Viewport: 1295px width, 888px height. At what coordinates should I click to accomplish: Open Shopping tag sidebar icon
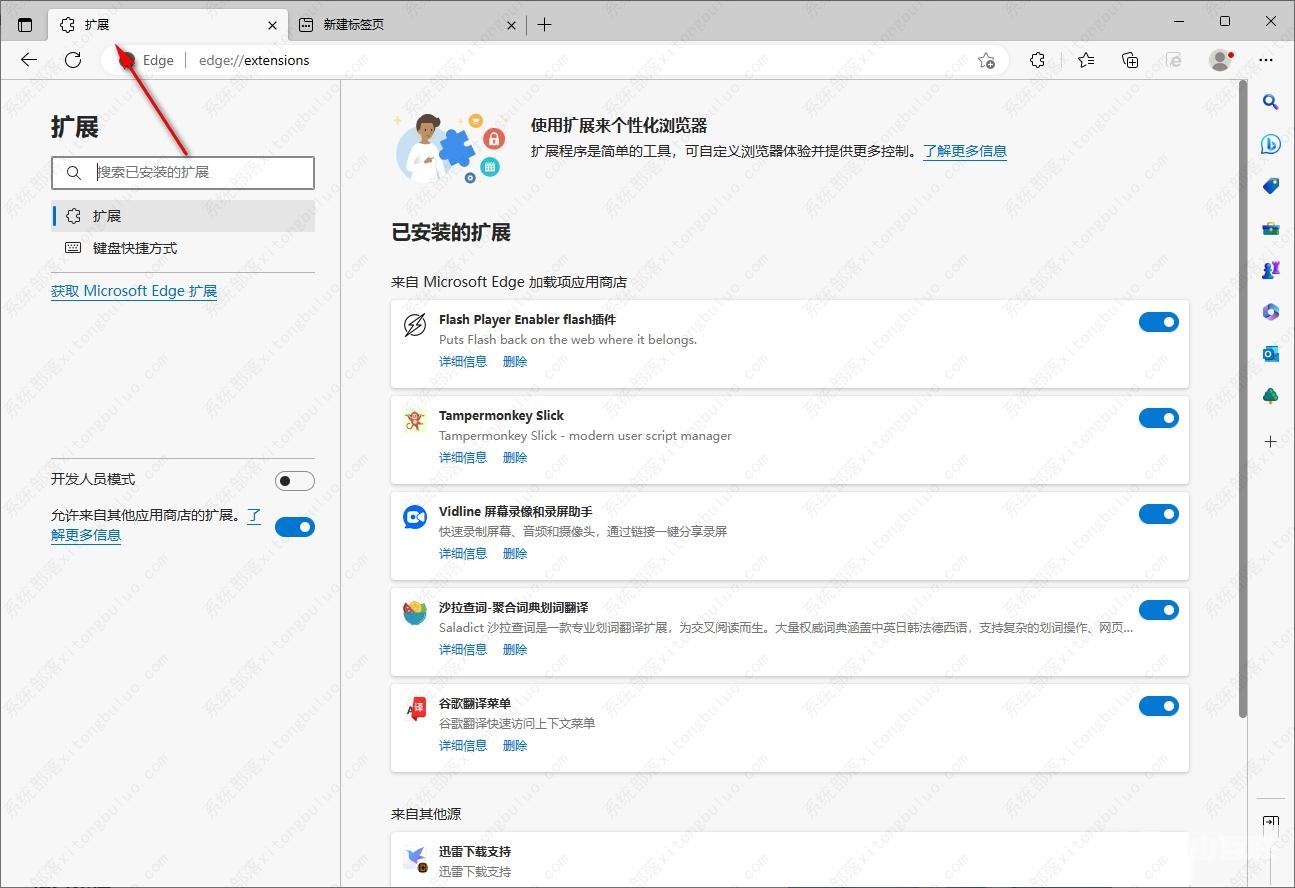(x=1270, y=186)
